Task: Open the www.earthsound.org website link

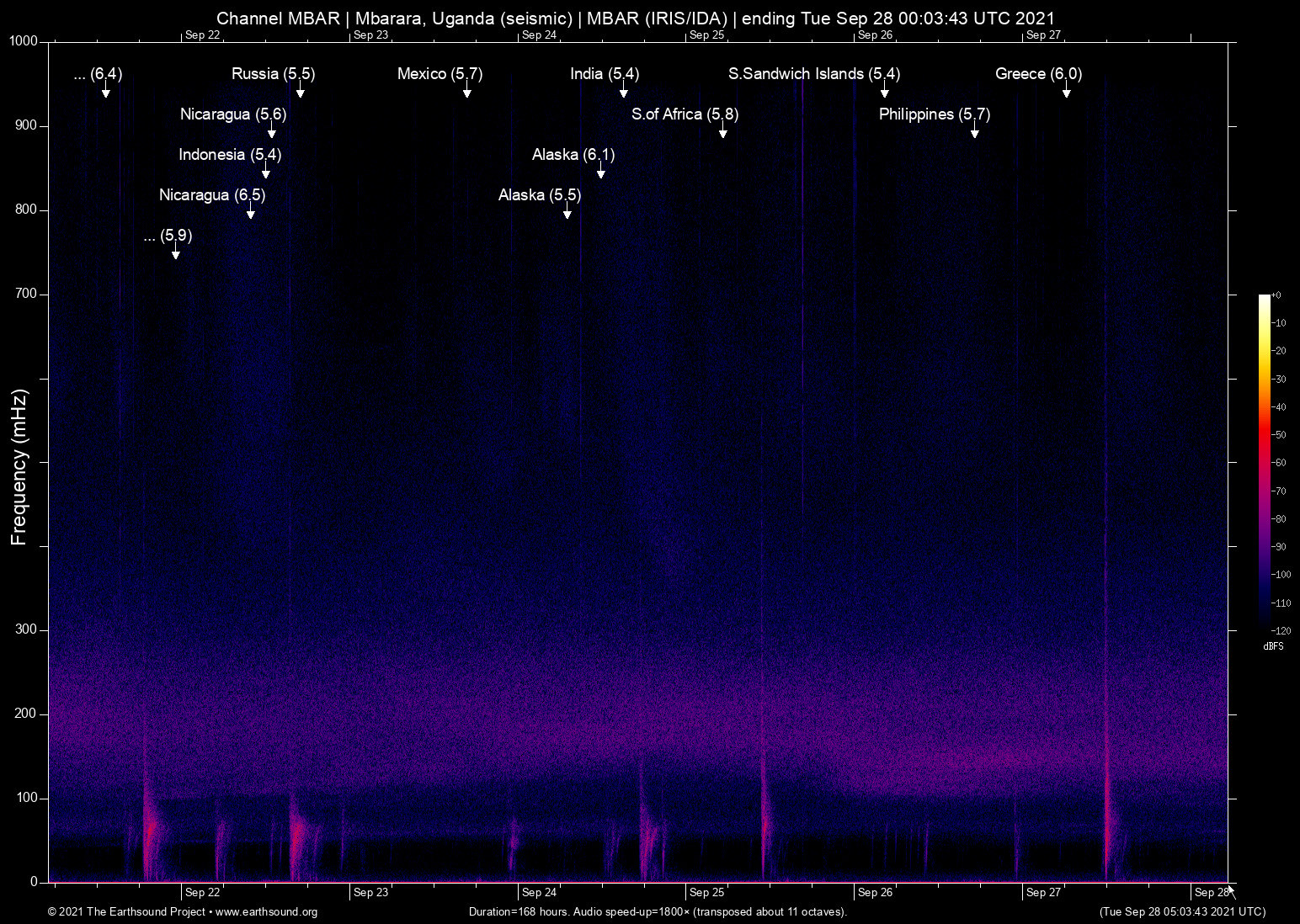Action: pos(267,912)
